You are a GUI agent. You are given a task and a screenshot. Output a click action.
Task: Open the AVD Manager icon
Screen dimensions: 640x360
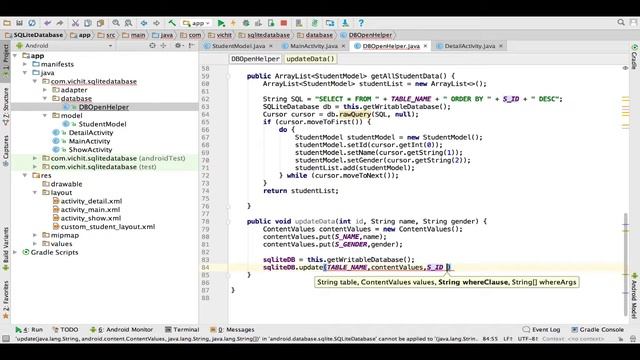pos(299,23)
